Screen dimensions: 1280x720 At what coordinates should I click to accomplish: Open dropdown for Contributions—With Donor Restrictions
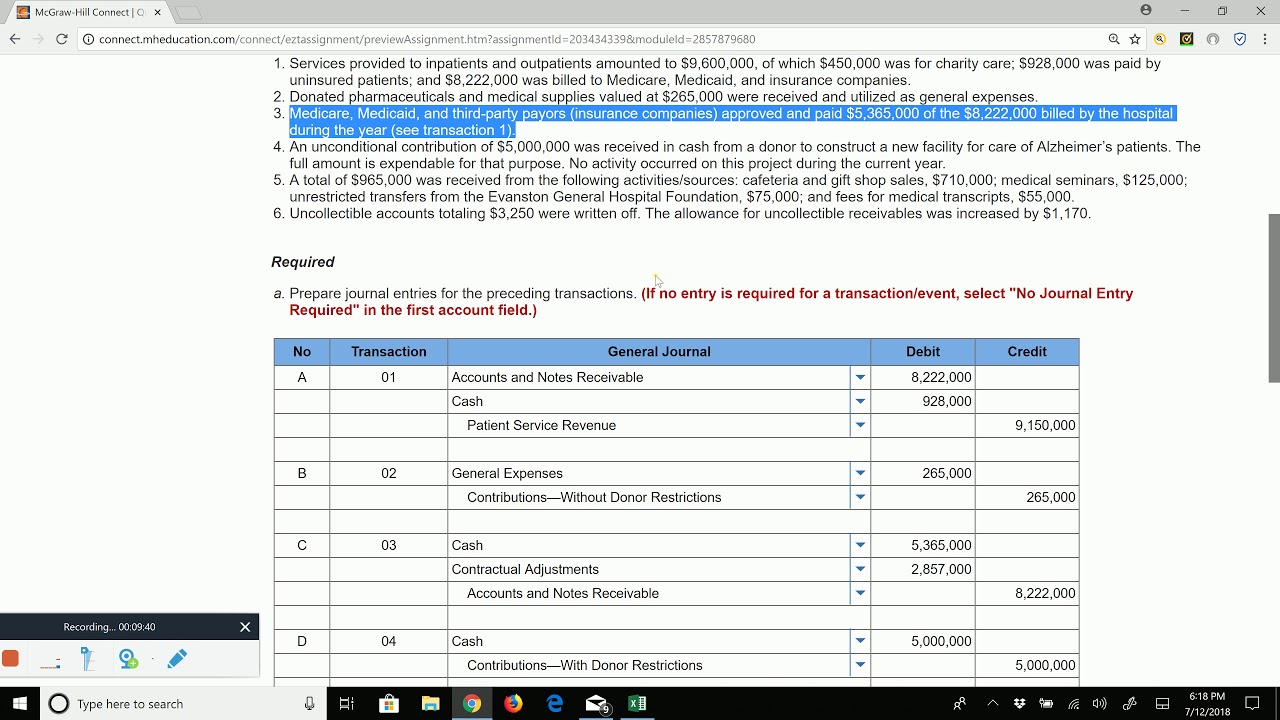860,665
